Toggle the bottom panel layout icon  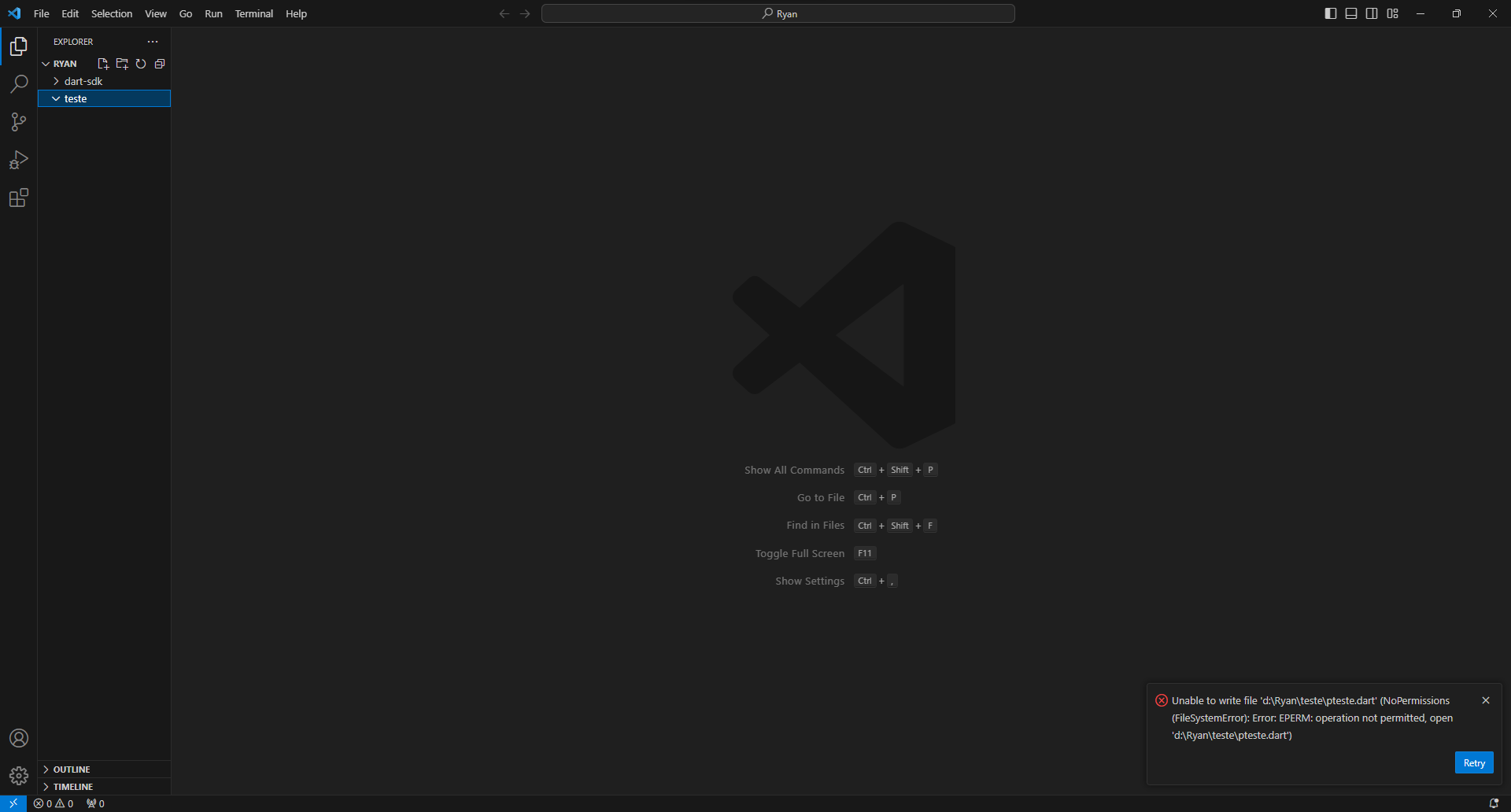click(1351, 13)
